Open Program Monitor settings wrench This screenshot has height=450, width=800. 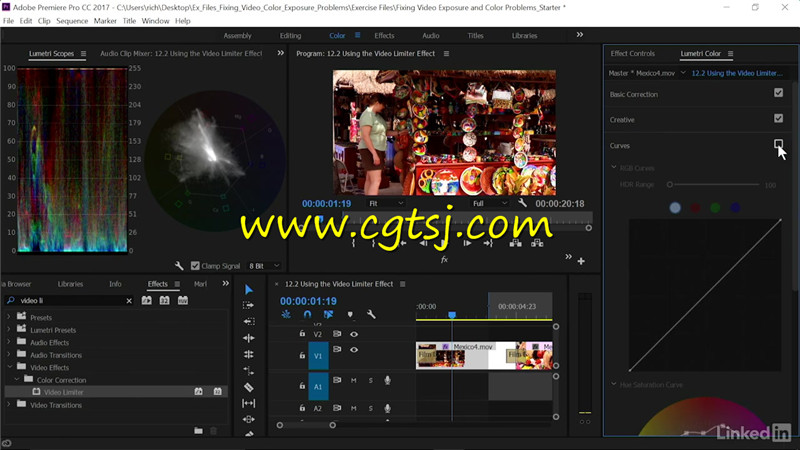coord(522,203)
